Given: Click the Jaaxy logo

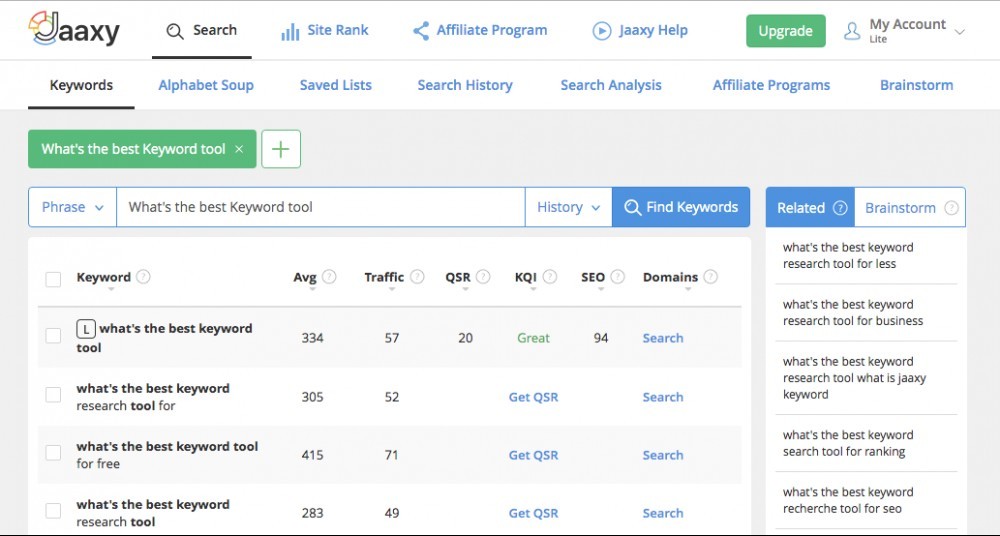Looking at the screenshot, I should (x=74, y=29).
